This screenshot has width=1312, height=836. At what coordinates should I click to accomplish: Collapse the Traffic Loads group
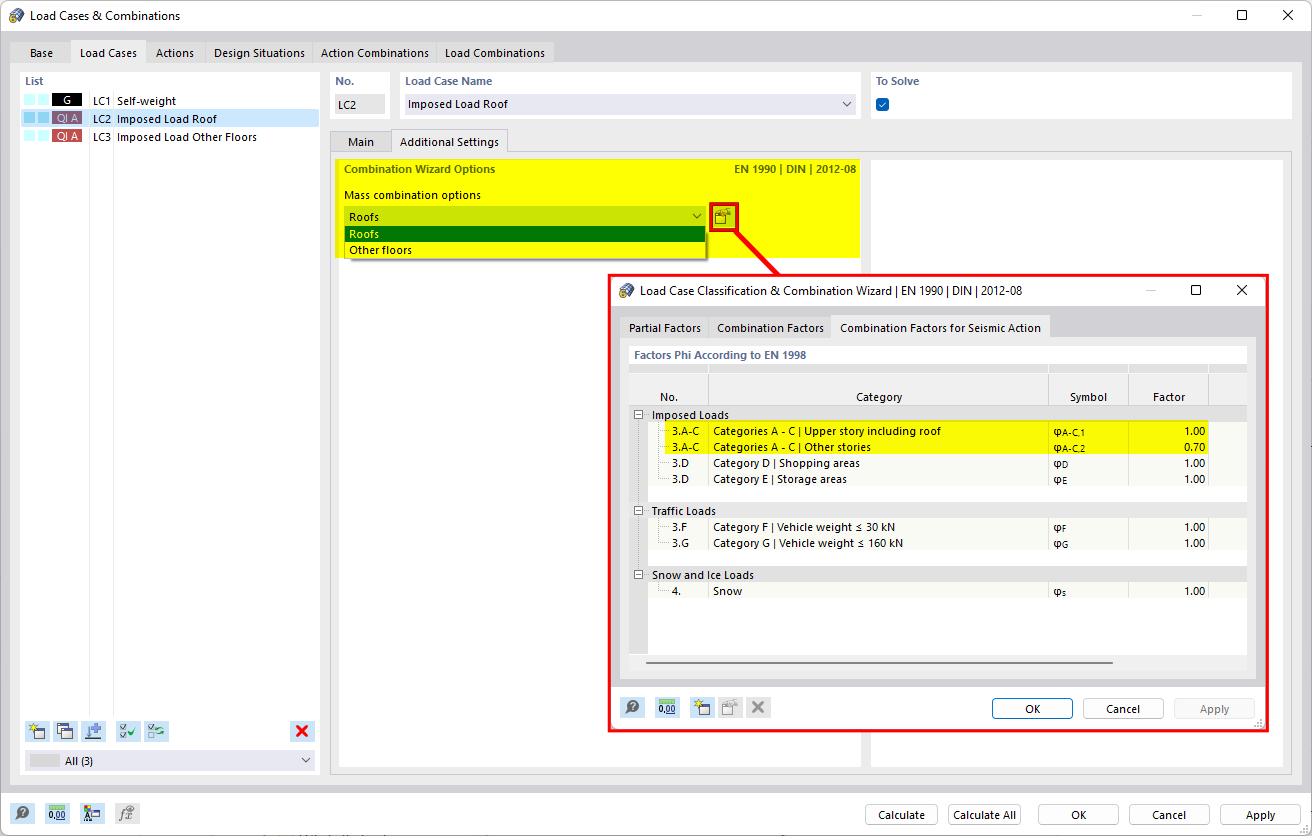click(x=638, y=510)
